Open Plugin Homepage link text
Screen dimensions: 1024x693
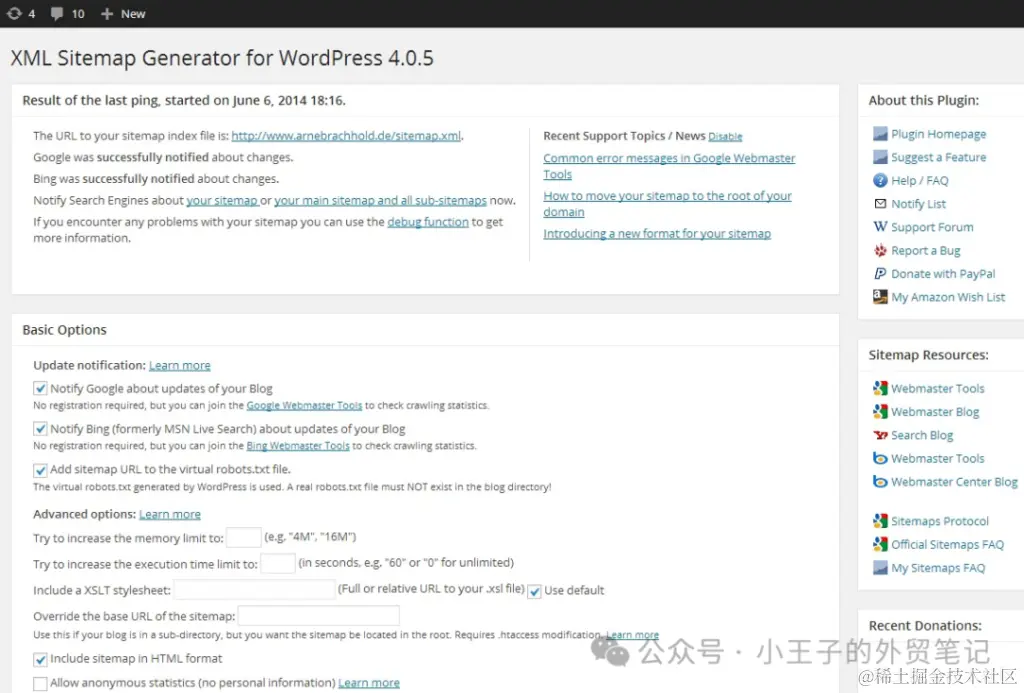(938, 134)
